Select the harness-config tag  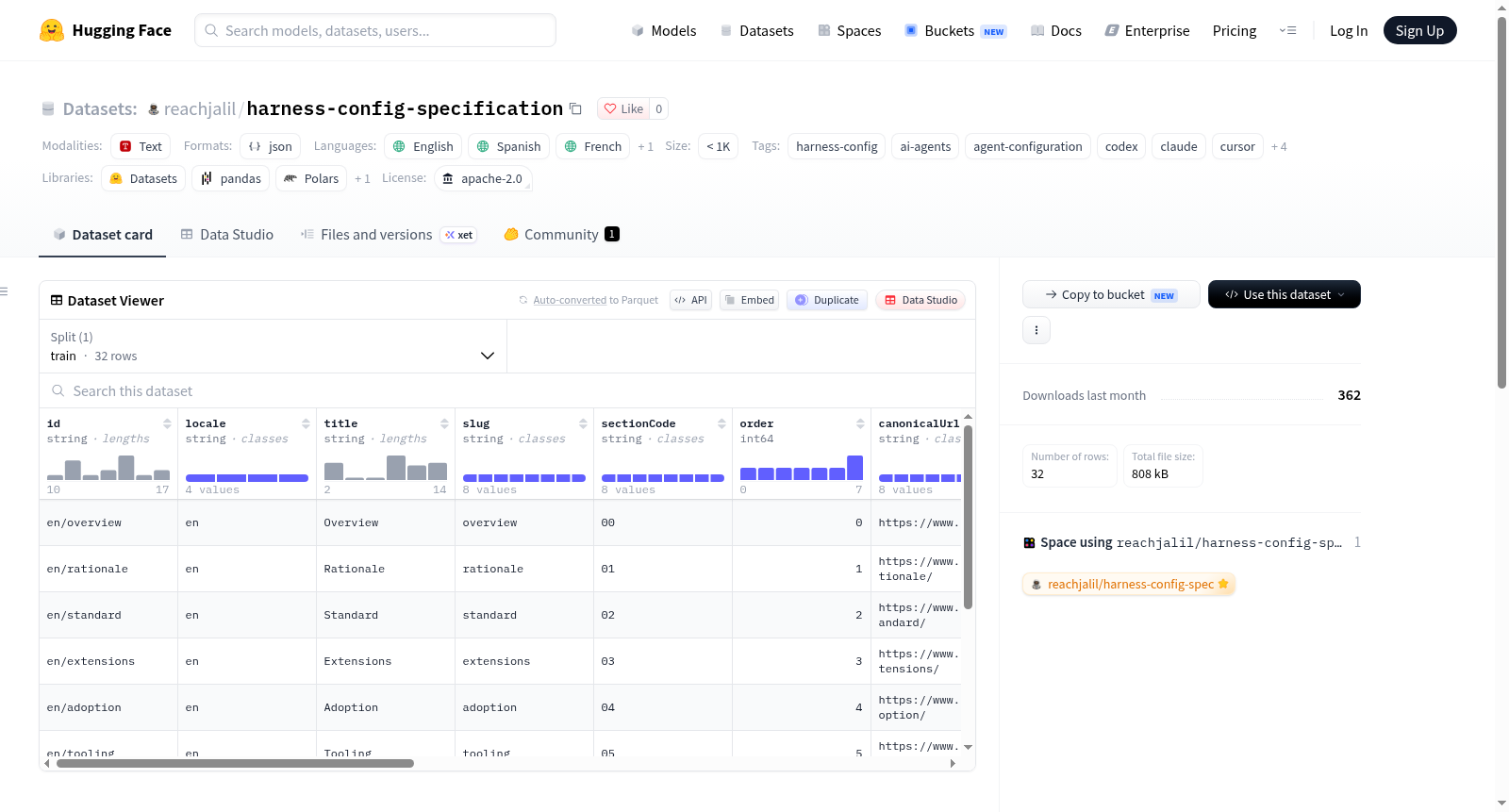pos(837,146)
